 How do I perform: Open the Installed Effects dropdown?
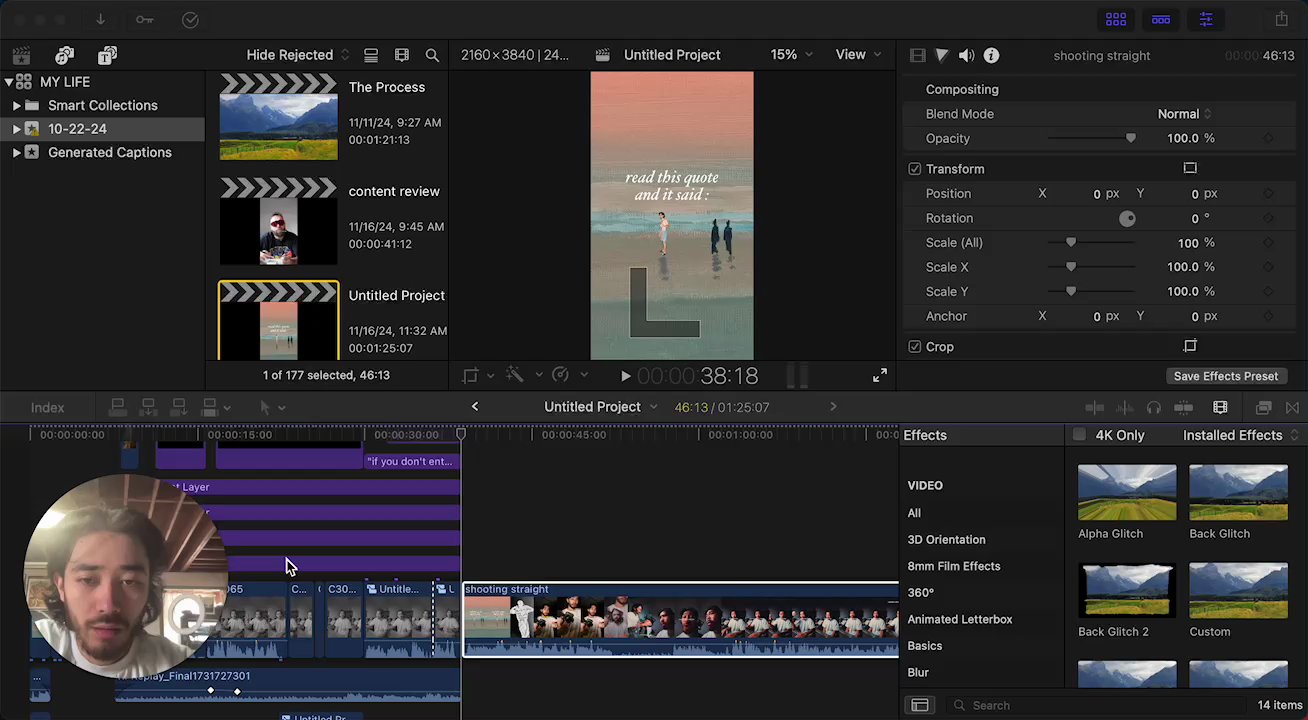point(1240,435)
